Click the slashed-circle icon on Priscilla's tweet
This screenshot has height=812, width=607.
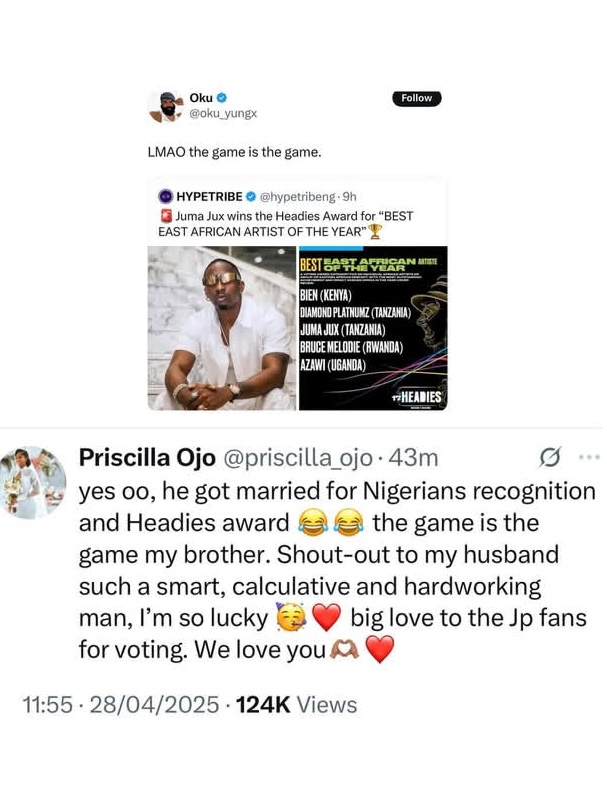coord(550,458)
